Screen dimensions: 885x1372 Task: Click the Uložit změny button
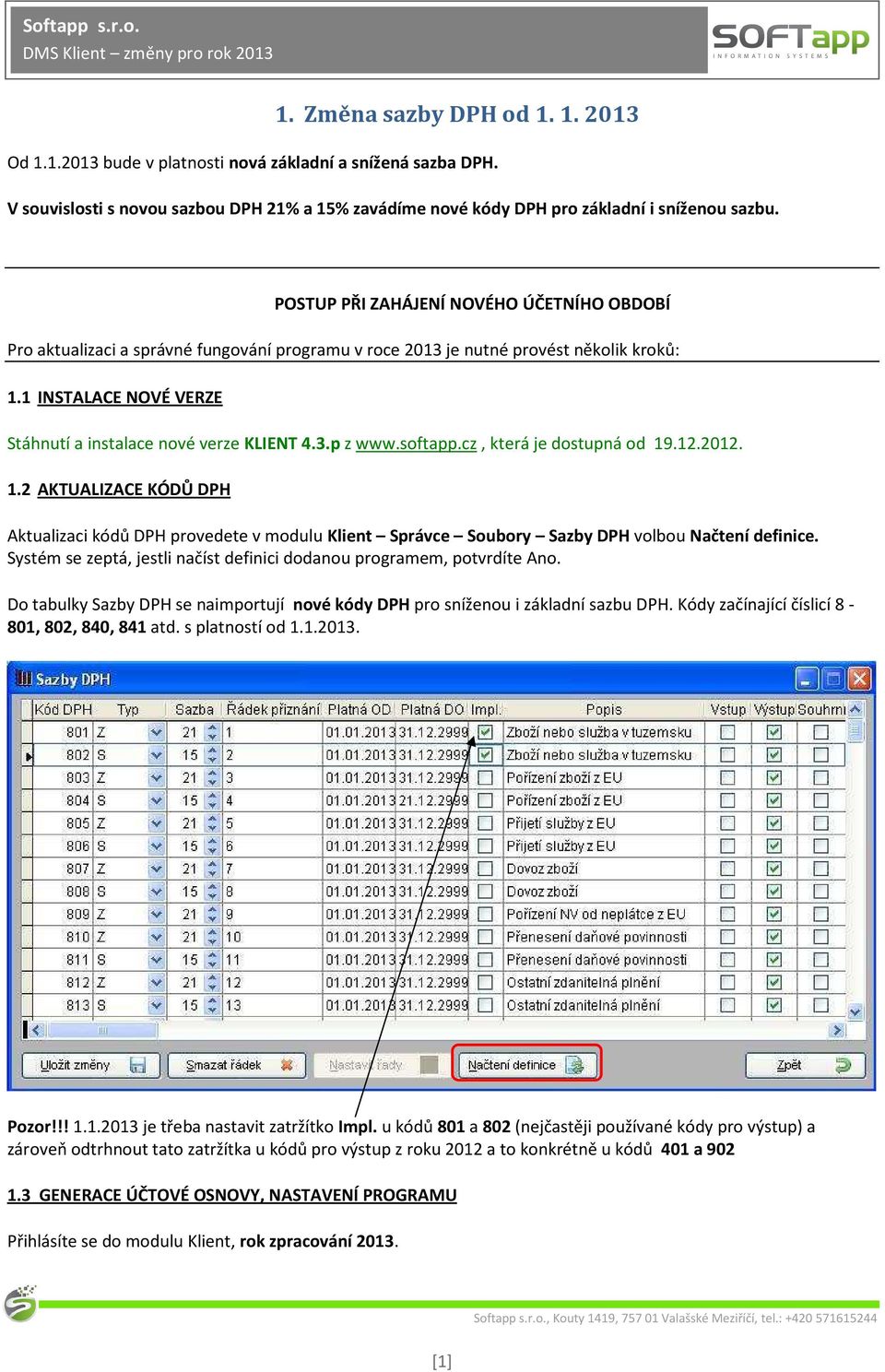click(x=90, y=1065)
